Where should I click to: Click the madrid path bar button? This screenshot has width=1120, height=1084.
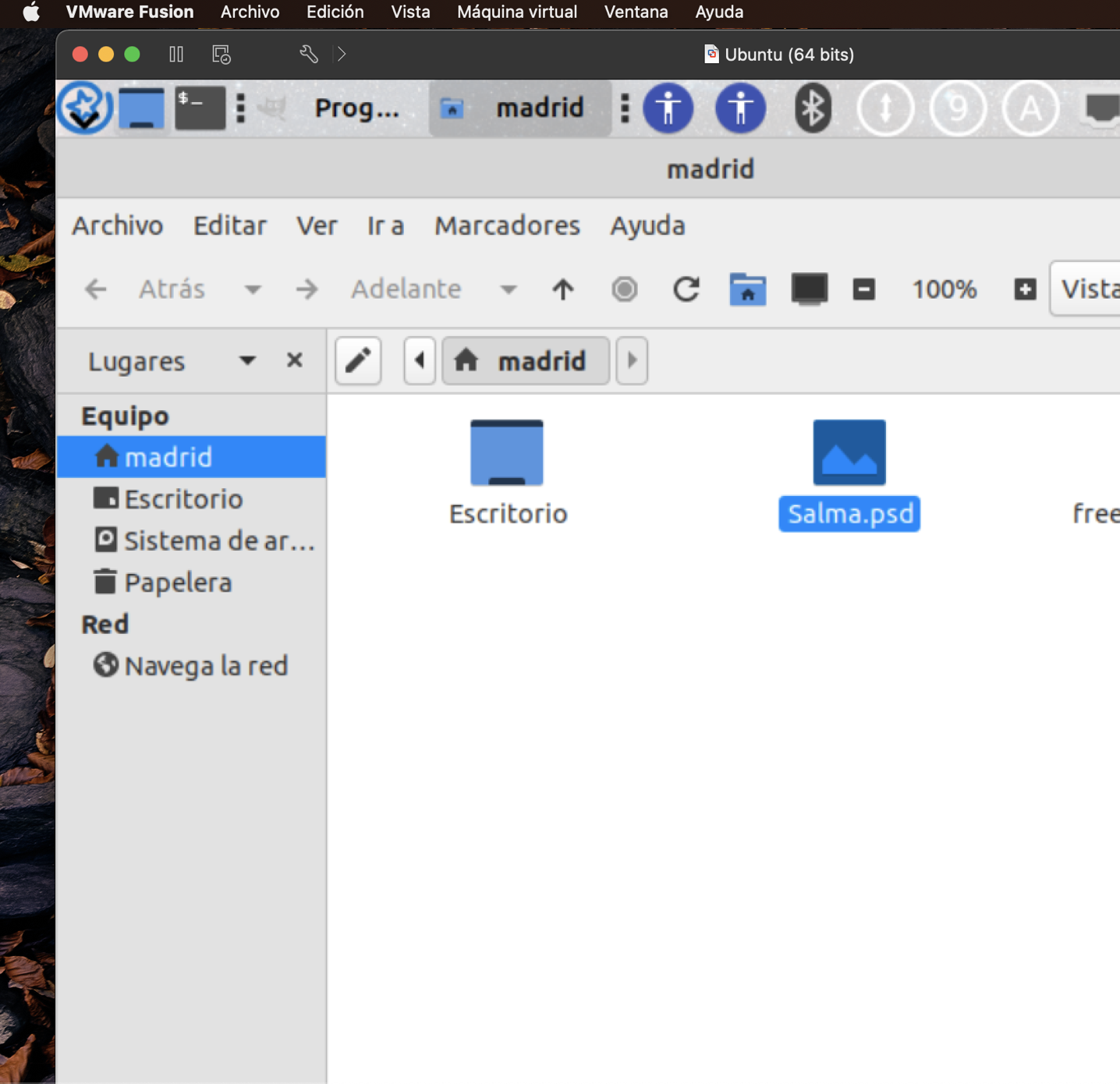pos(526,361)
